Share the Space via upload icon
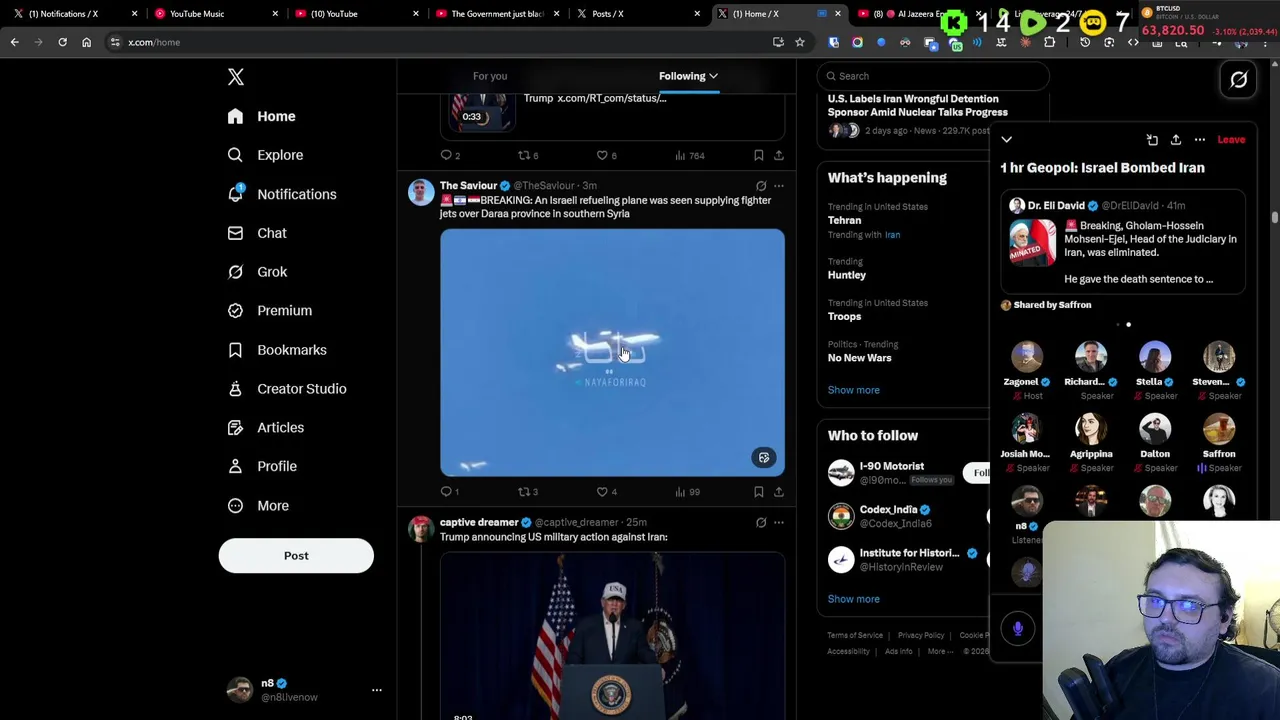The image size is (1280, 720). tap(1176, 140)
